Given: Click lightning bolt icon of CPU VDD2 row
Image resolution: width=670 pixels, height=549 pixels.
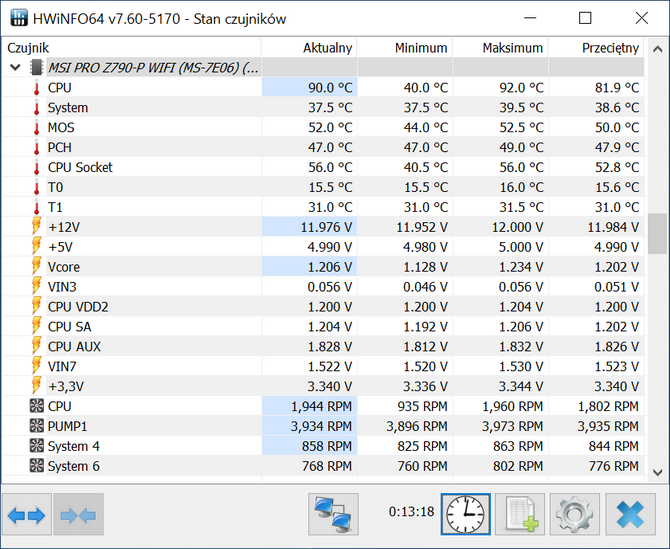Looking at the screenshot, I should pyautogui.click(x=37, y=307).
